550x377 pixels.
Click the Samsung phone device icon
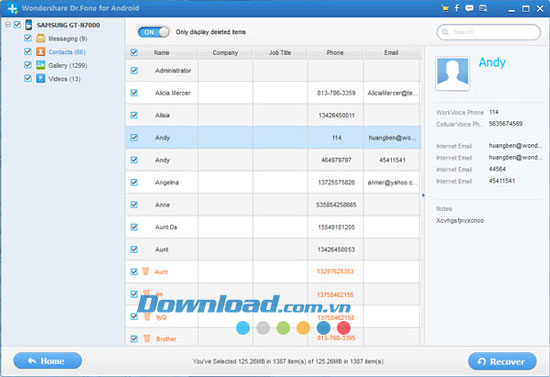point(29,25)
